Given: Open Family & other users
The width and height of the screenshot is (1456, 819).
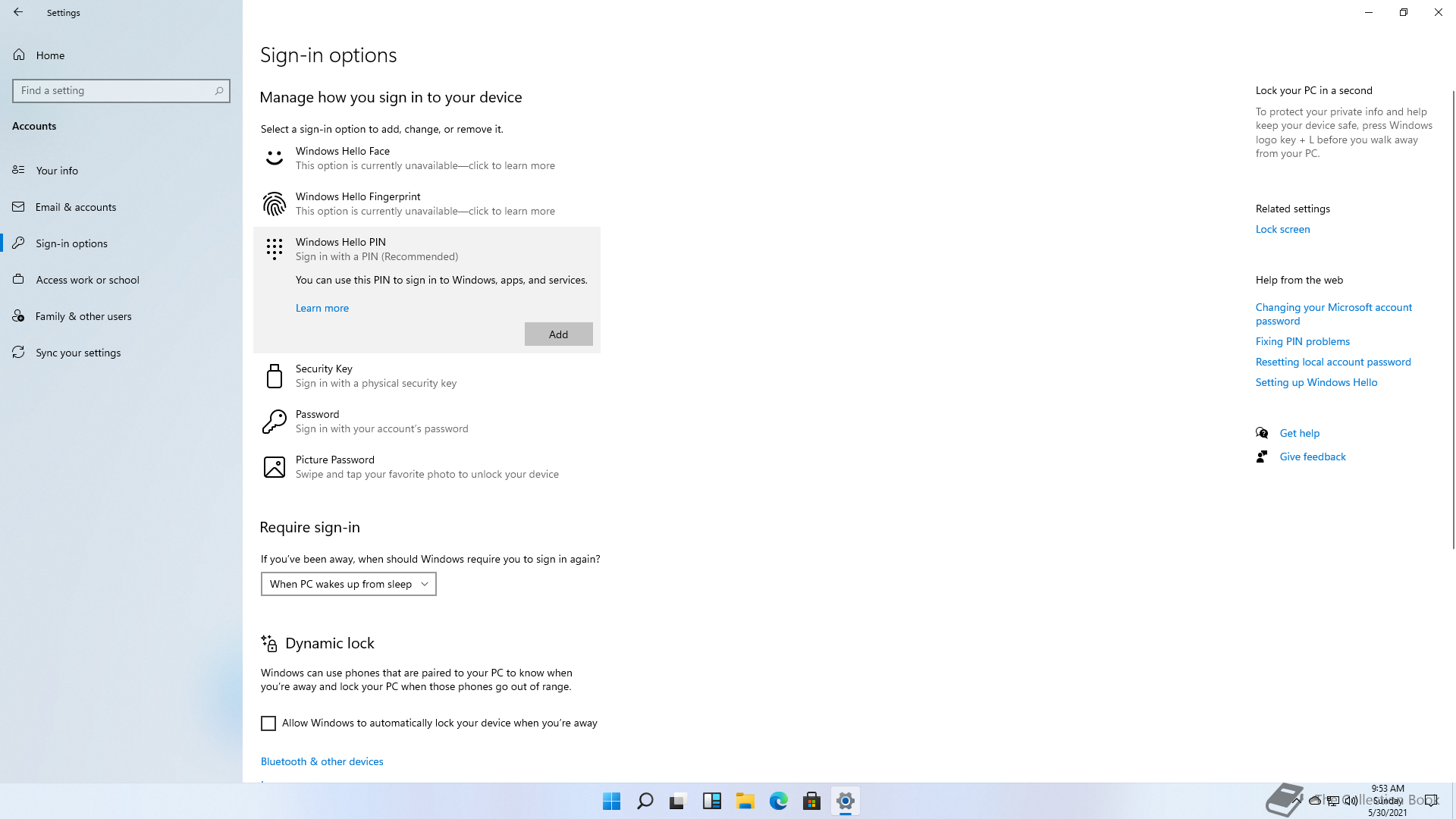Looking at the screenshot, I should (x=121, y=315).
